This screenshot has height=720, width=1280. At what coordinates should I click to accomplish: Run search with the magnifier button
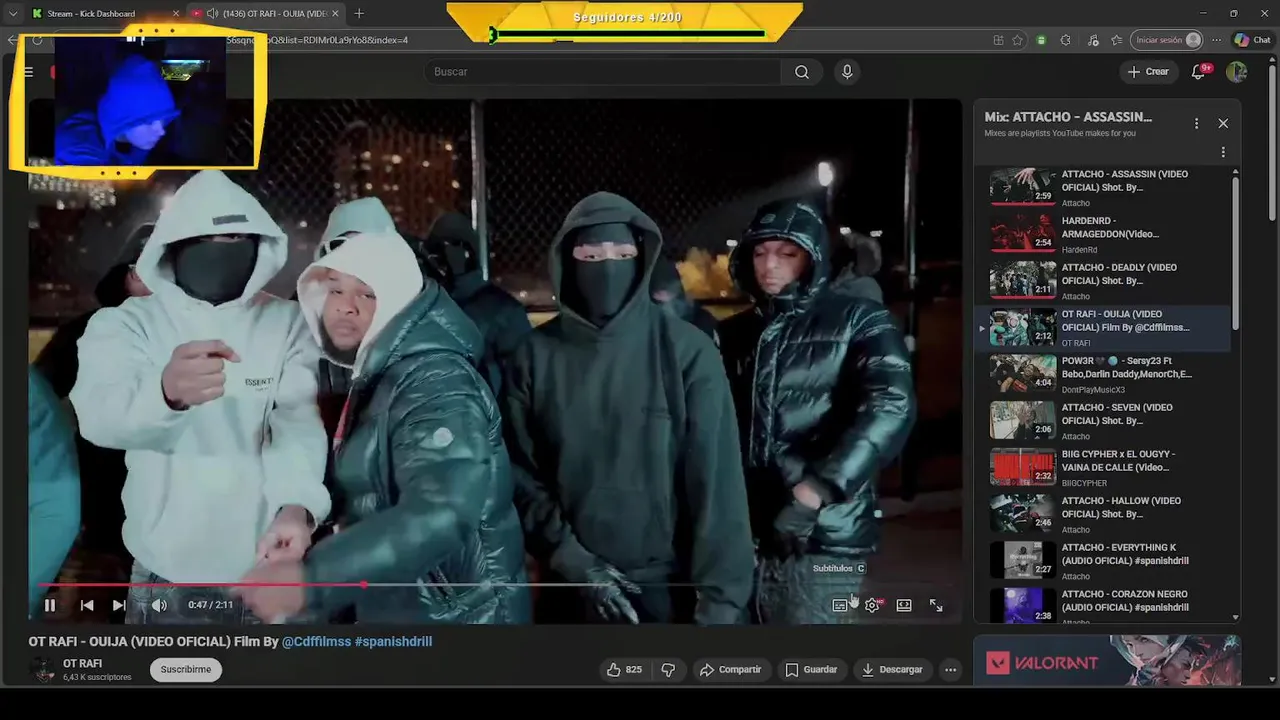(x=802, y=72)
